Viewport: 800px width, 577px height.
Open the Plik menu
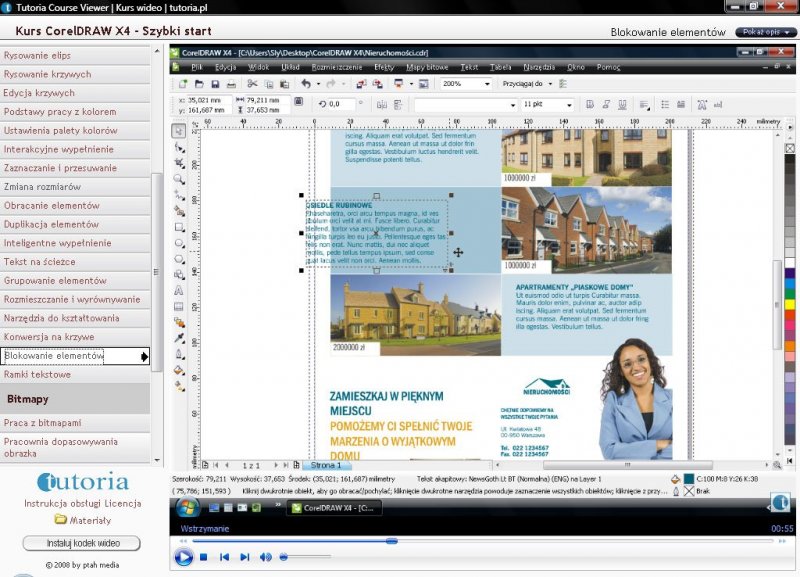(x=196, y=67)
